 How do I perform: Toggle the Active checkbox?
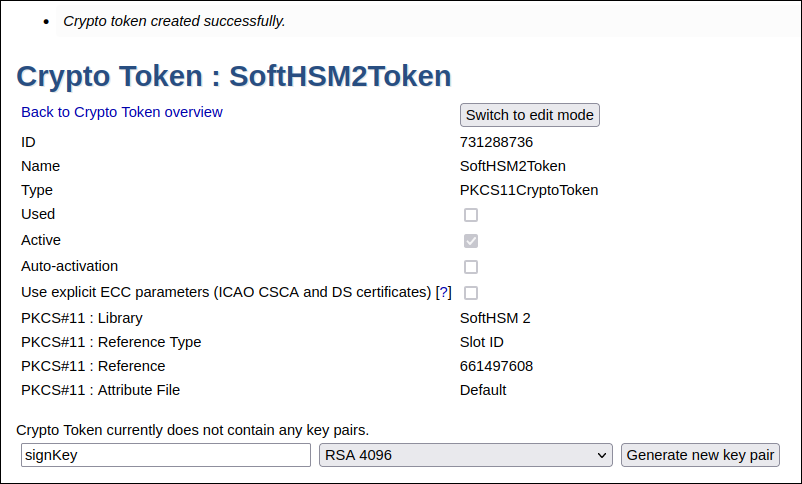coord(471,241)
